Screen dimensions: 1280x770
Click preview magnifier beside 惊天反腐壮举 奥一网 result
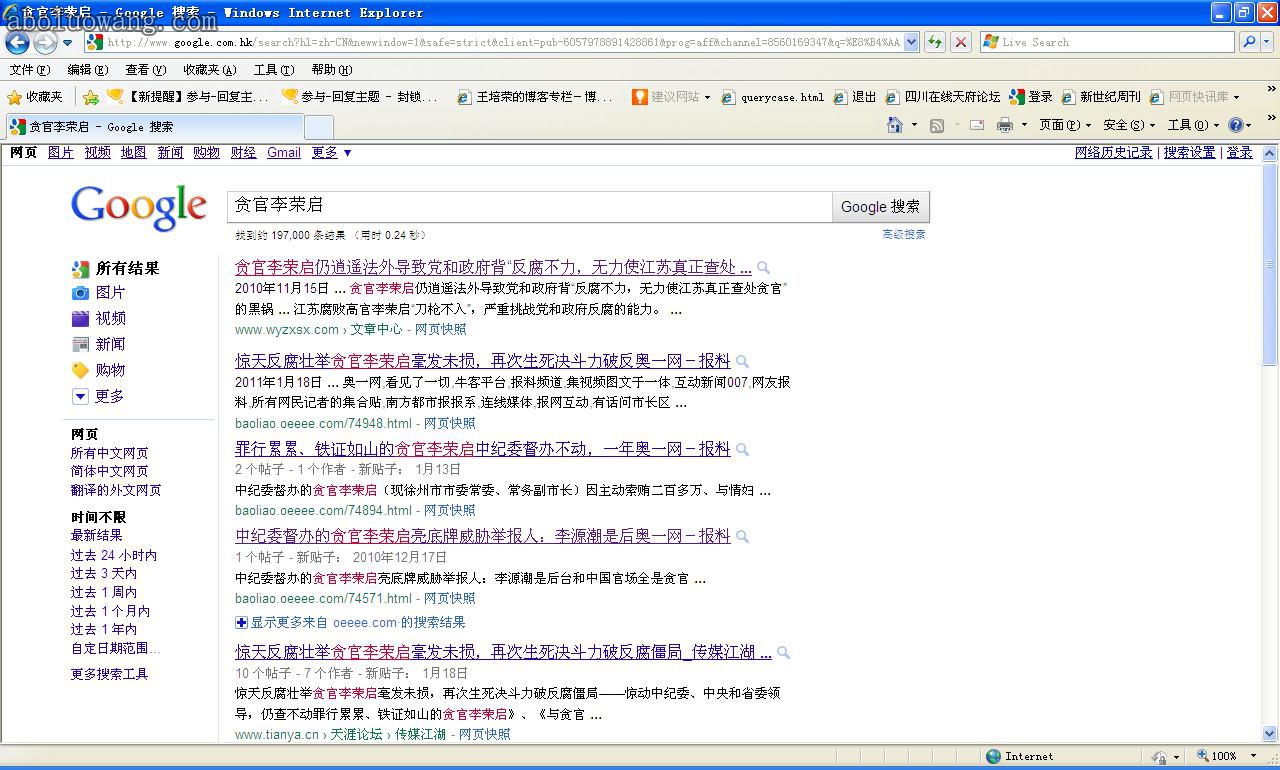click(x=742, y=361)
